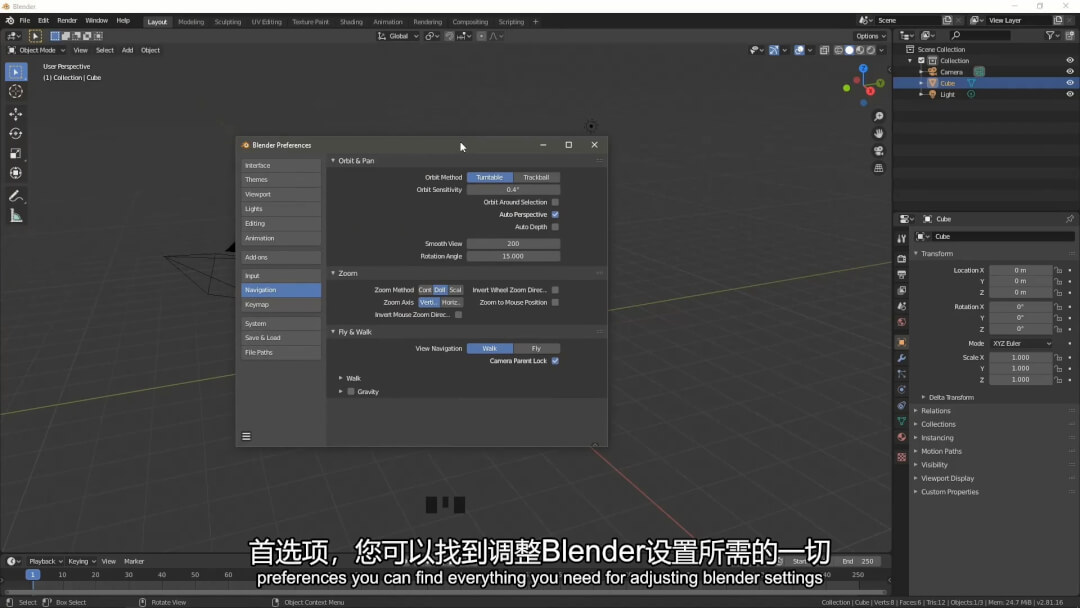Screen dimensions: 1080x608
Task: Open the Material properties tab
Action: (x=902, y=437)
